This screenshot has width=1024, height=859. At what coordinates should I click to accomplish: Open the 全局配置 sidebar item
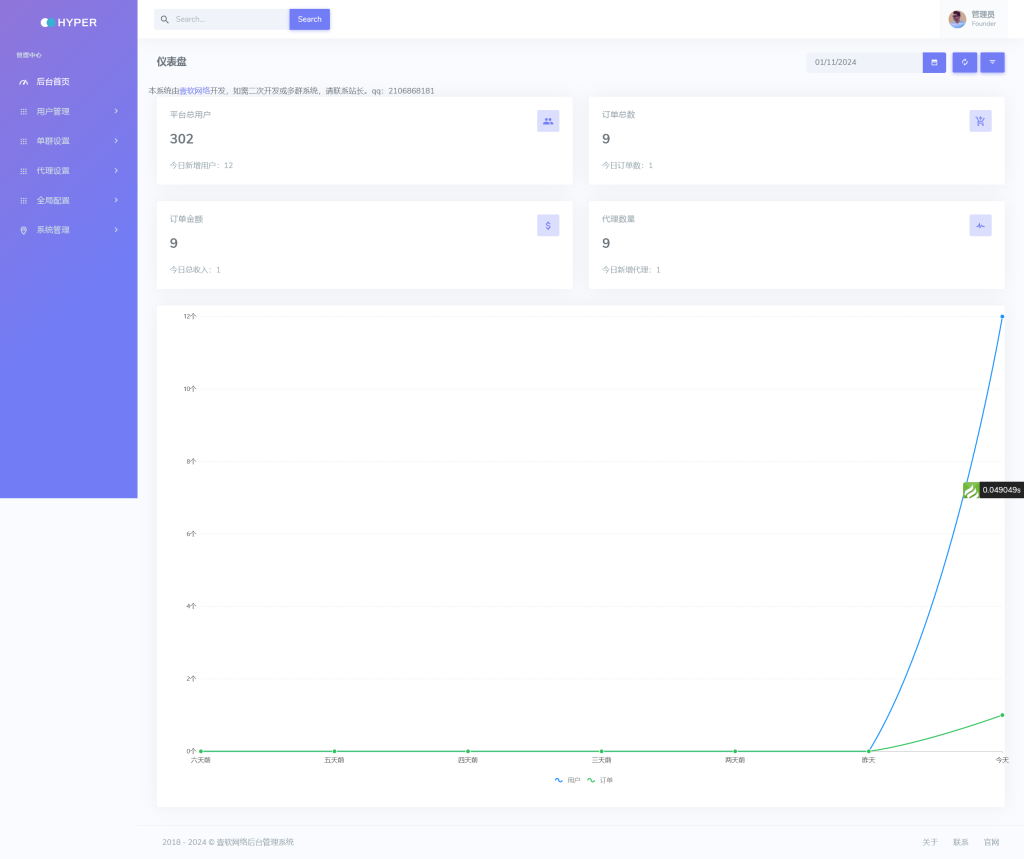pos(68,200)
